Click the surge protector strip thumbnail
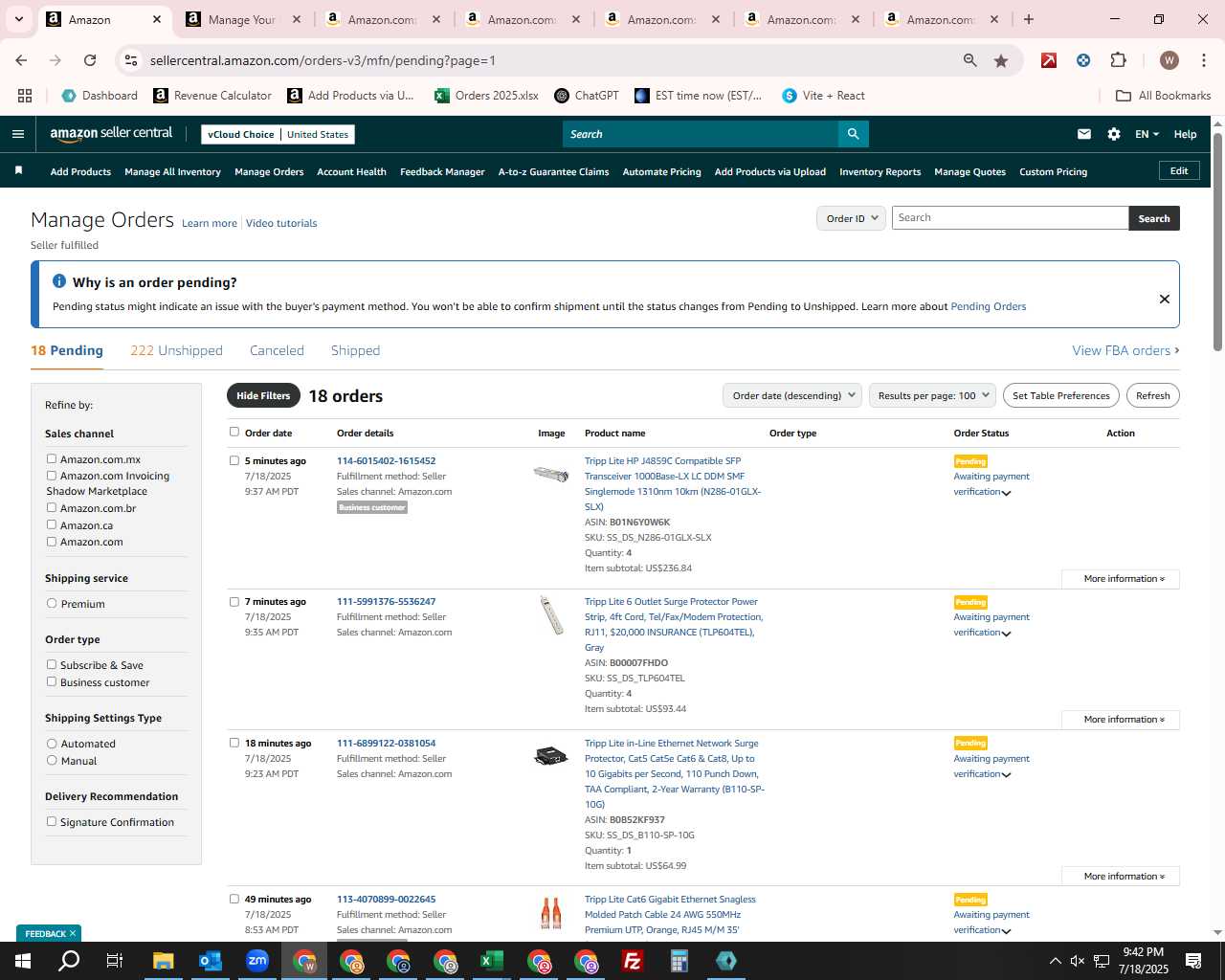 click(x=551, y=614)
